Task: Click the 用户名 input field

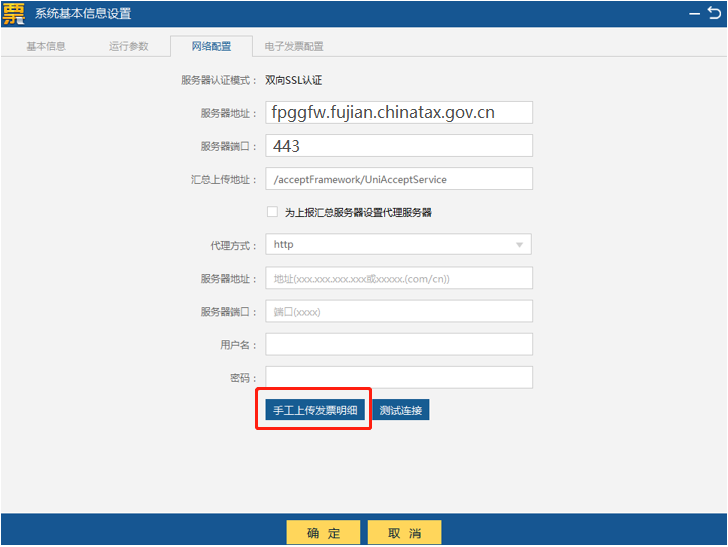Action: (x=399, y=344)
